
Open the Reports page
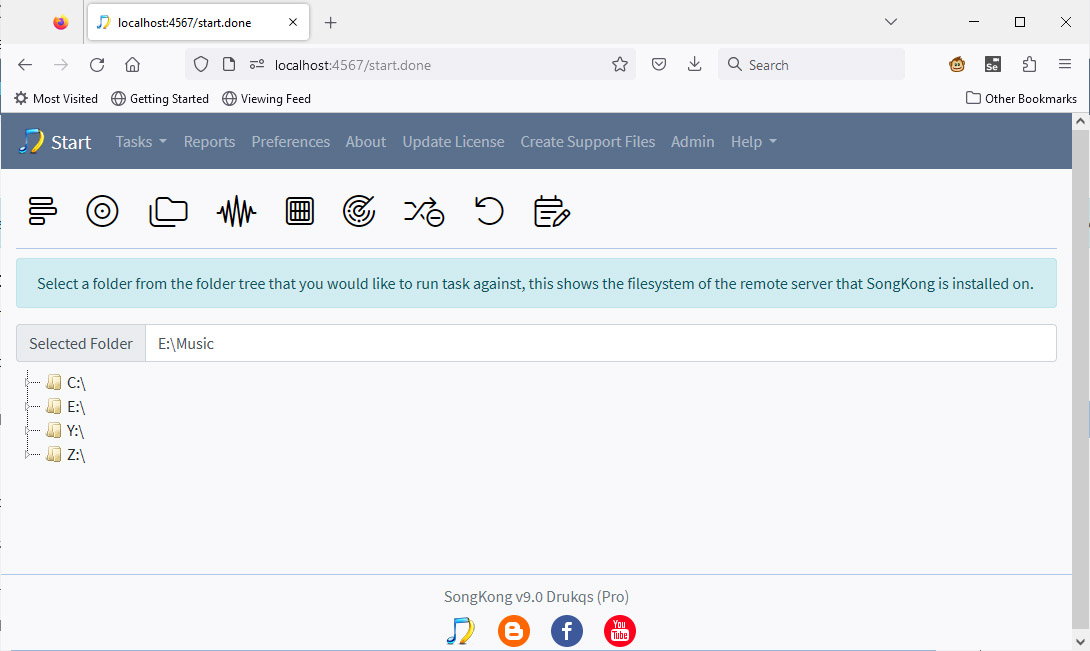pos(209,142)
